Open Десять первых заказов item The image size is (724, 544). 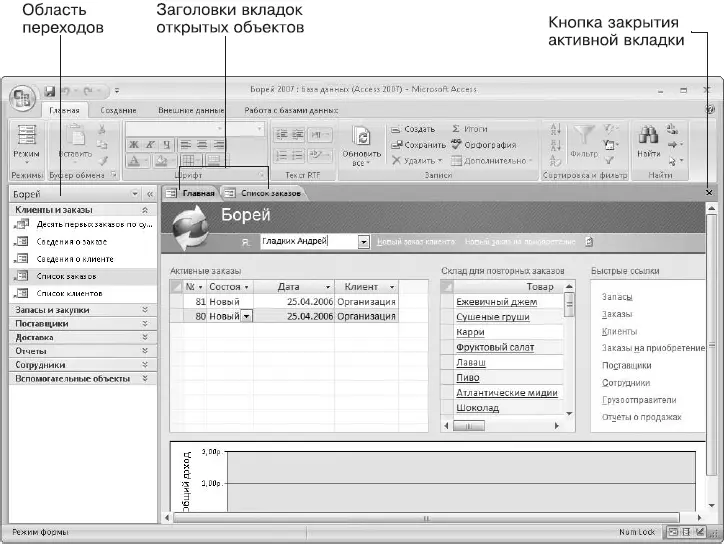84,224
